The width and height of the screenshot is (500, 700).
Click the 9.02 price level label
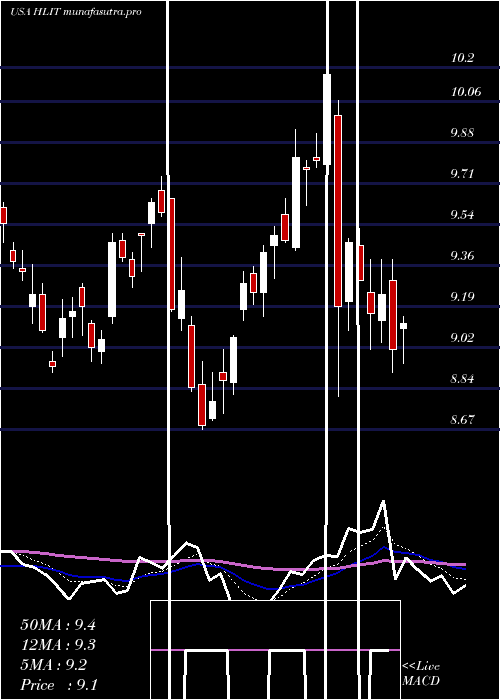pyautogui.click(x=464, y=338)
